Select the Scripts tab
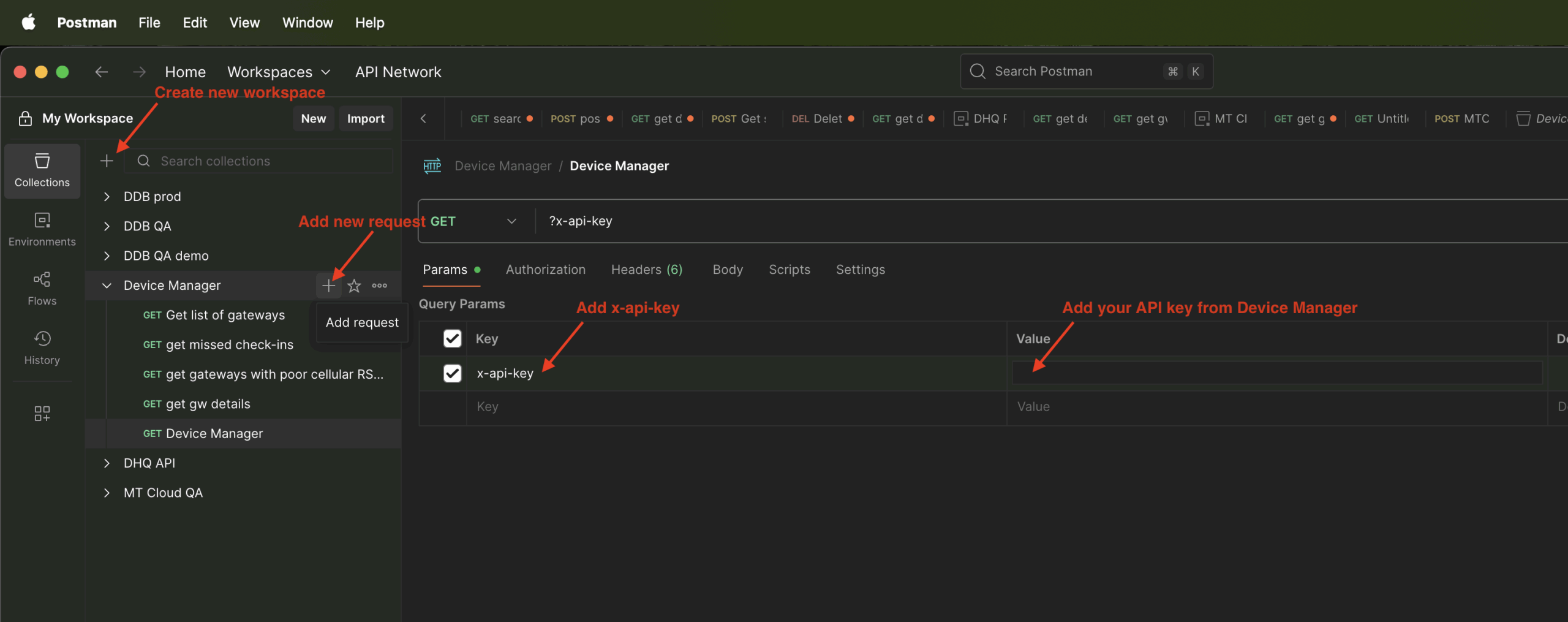Screen dimensions: 1568x622 tap(790, 270)
